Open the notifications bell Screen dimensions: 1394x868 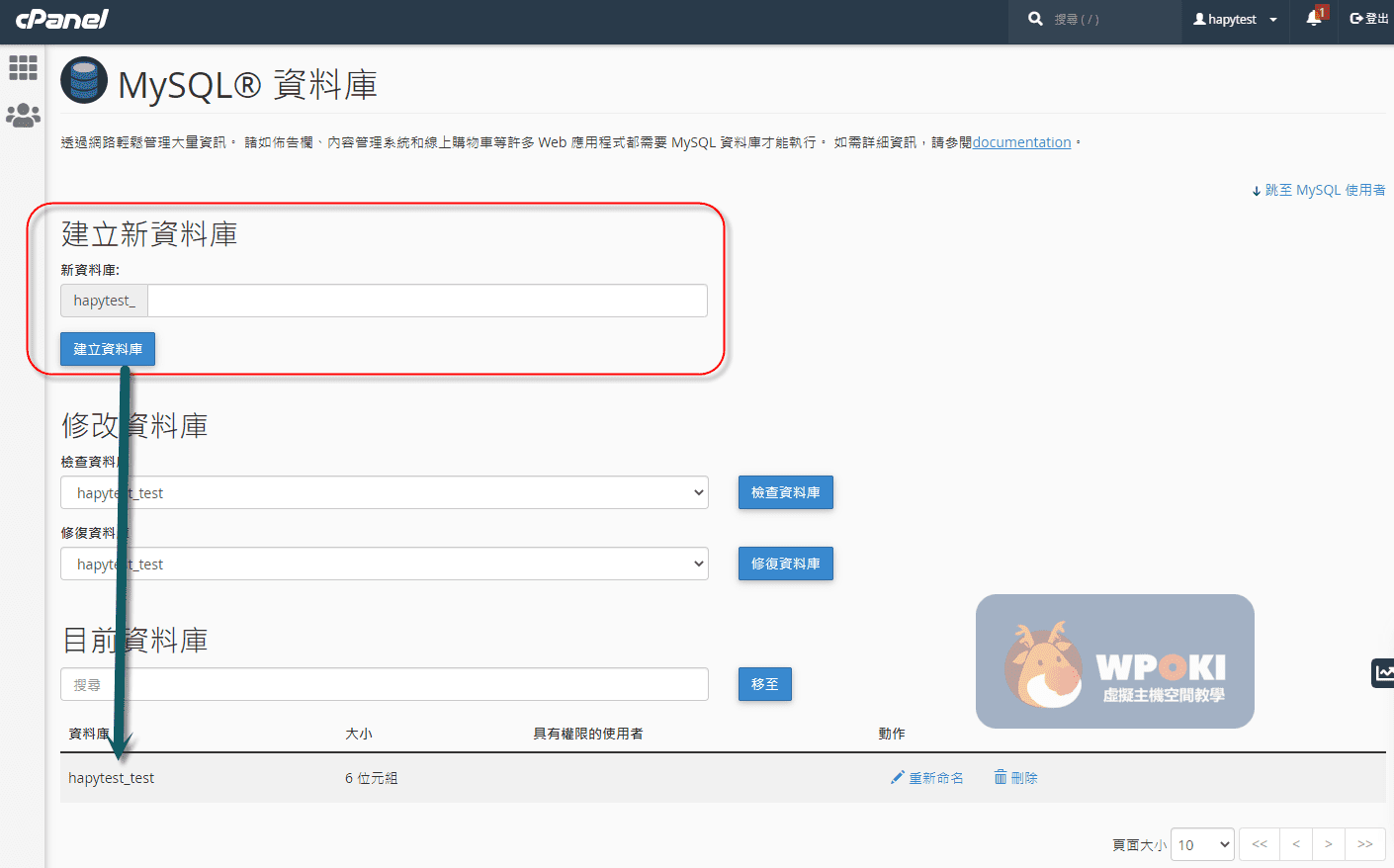pos(1313,19)
